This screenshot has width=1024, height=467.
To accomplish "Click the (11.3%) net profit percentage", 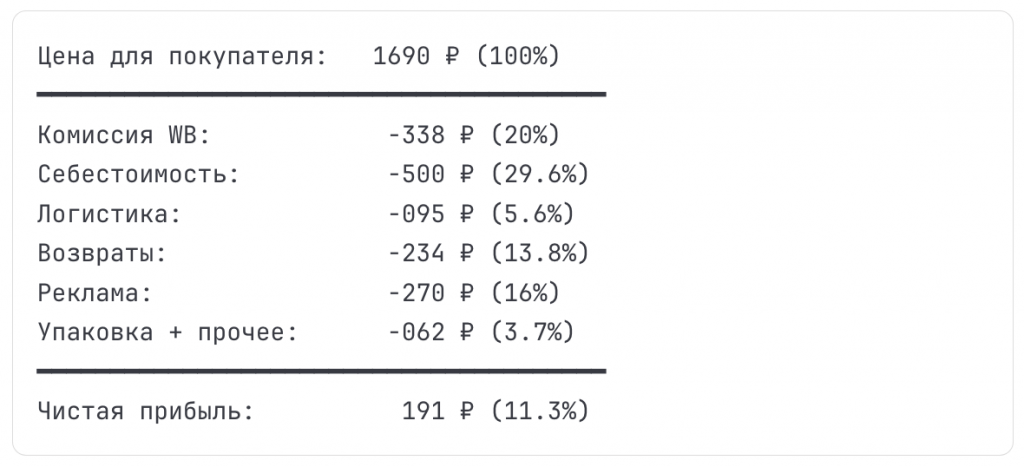I will pyautogui.click(x=540, y=411).
